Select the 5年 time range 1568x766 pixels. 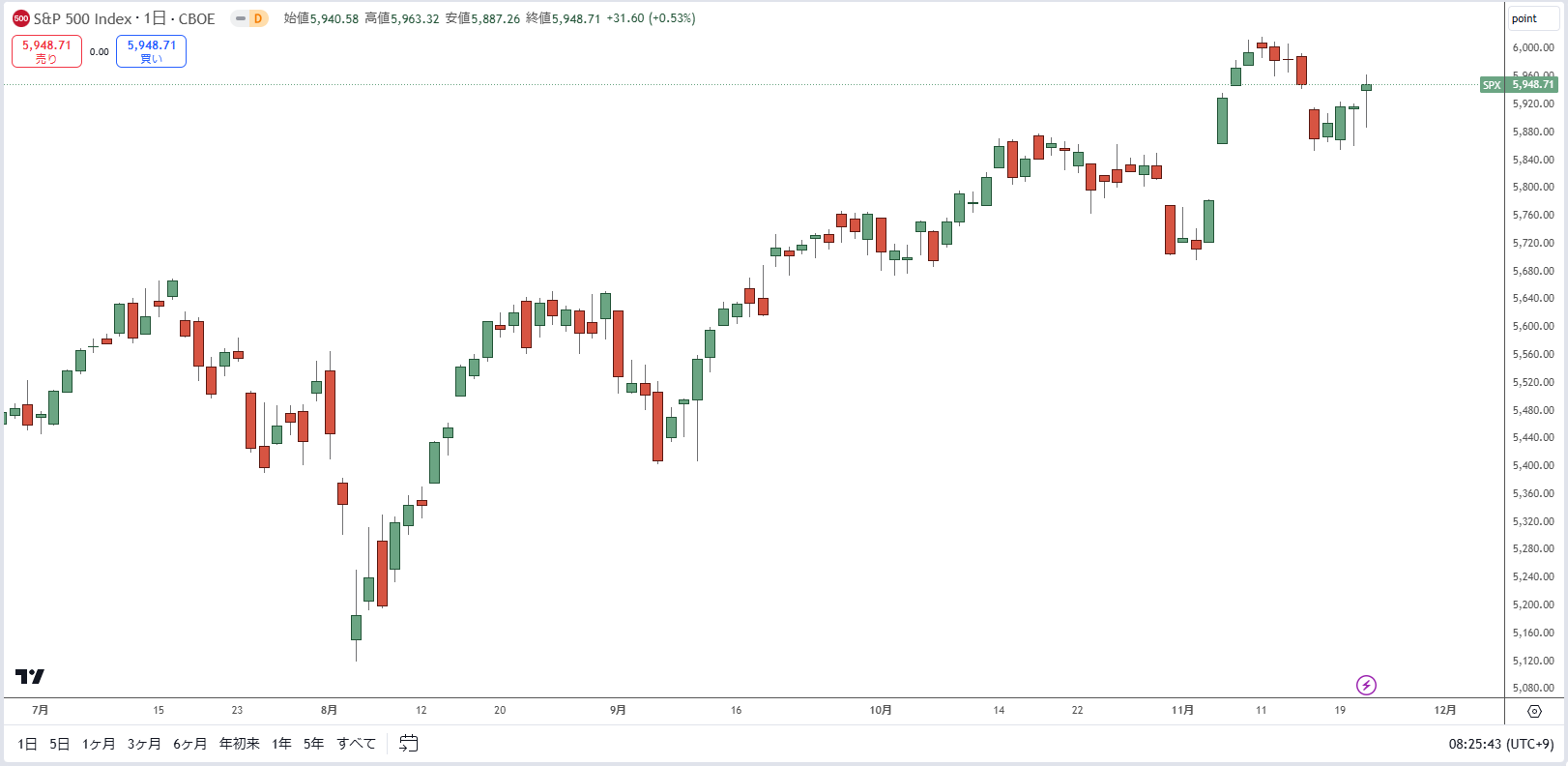pyautogui.click(x=313, y=744)
